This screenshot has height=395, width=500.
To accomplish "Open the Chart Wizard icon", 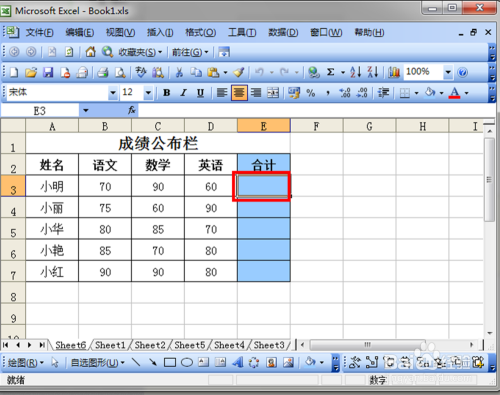I will point(394,72).
